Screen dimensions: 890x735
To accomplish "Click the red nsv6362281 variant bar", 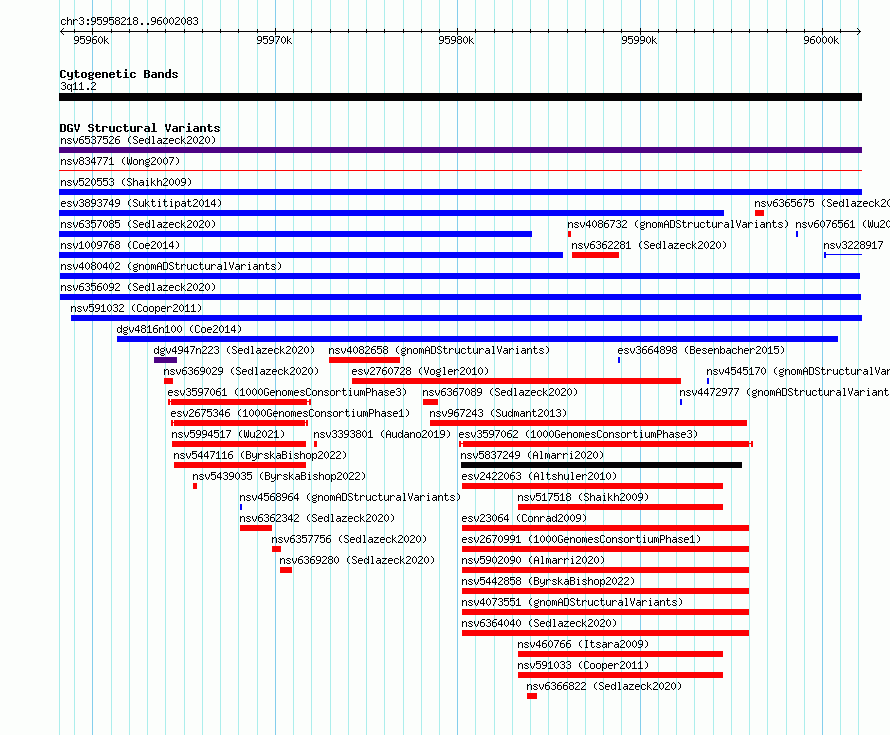I will [x=595, y=255].
